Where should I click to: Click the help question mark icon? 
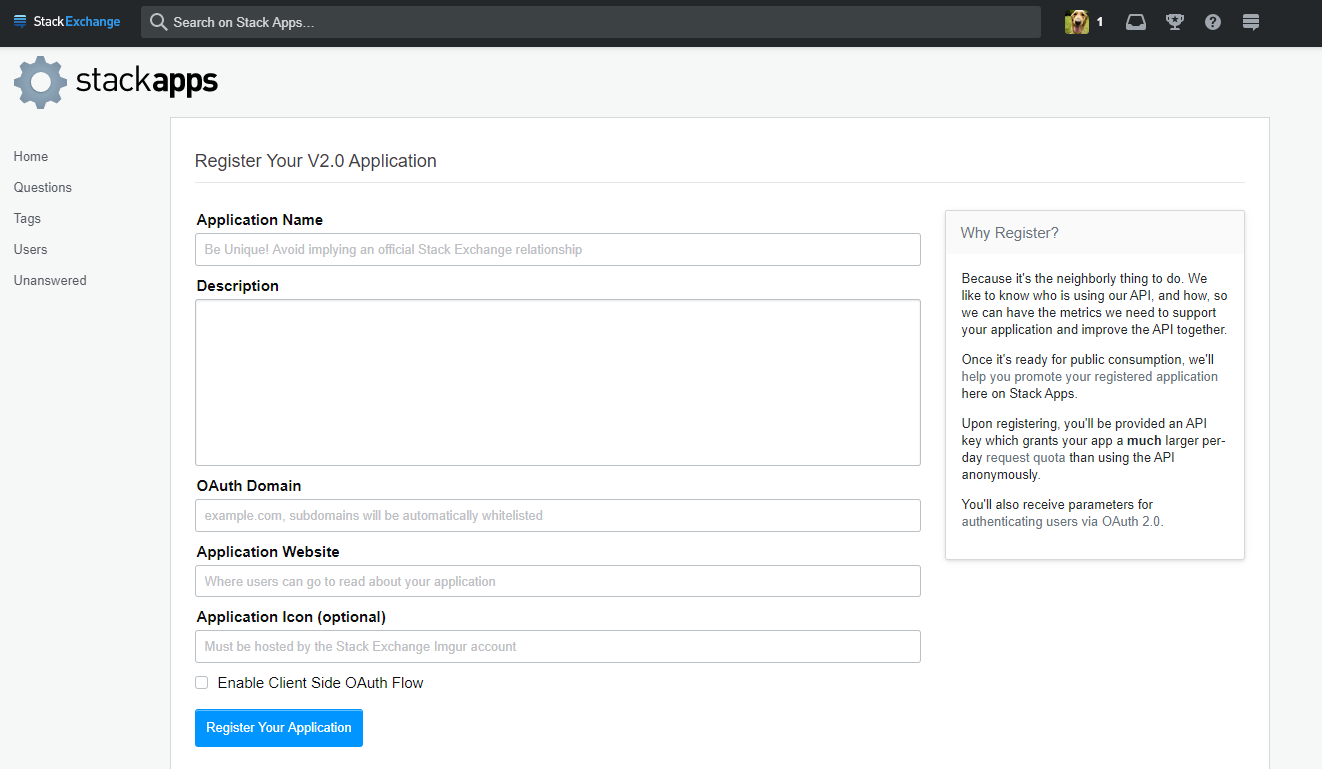pos(1213,22)
